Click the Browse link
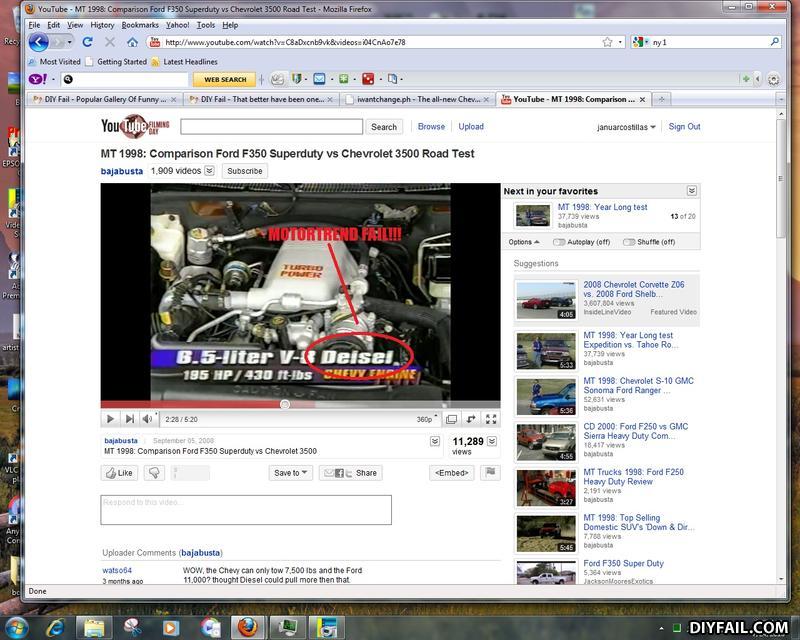Screen dimensions: 800x640 [x=431, y=127]
